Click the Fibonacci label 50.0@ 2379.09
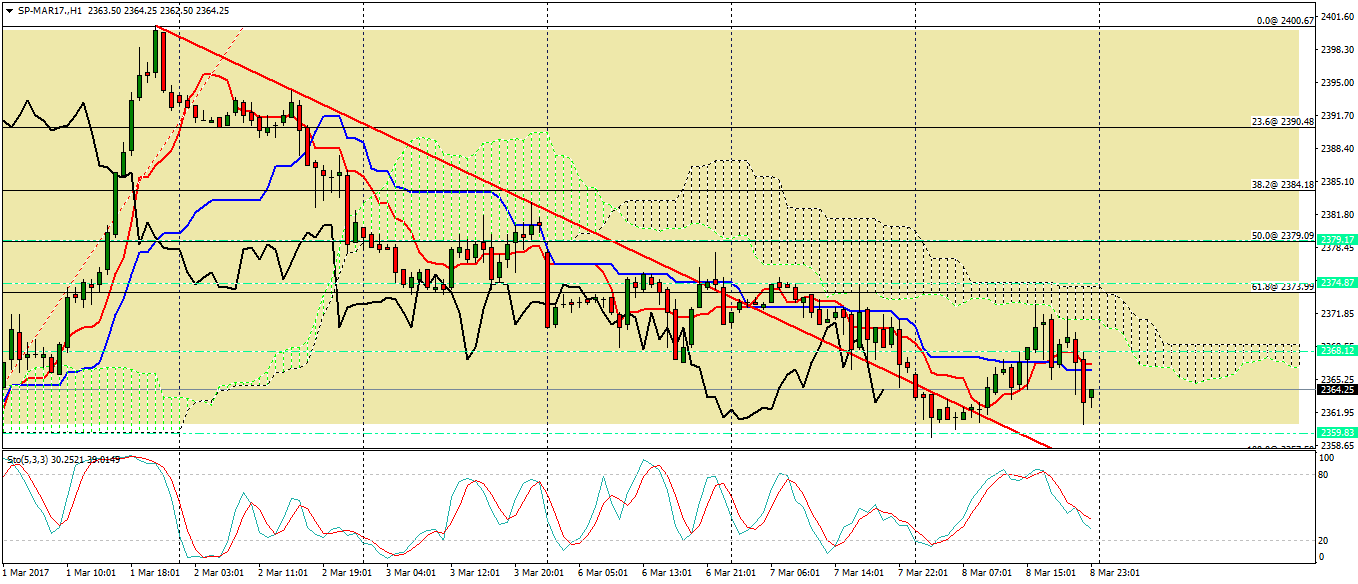This screenshot has height=584, width=1358. [x=1282, y=235]
